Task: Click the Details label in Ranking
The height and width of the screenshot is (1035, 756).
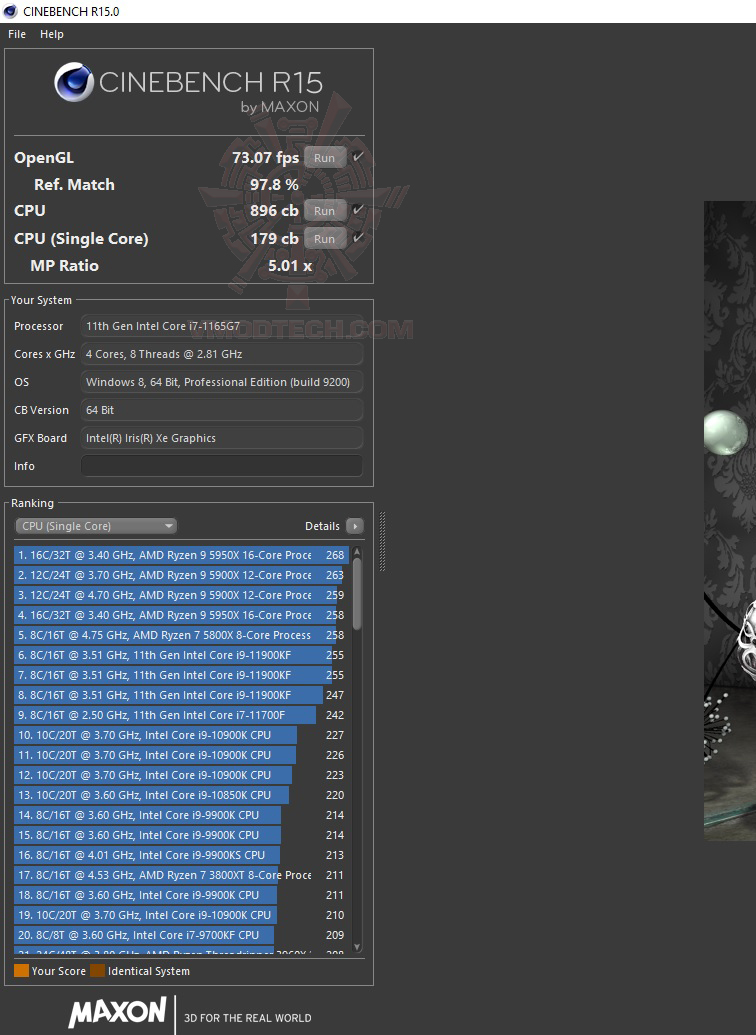Action: pos(322,526)
